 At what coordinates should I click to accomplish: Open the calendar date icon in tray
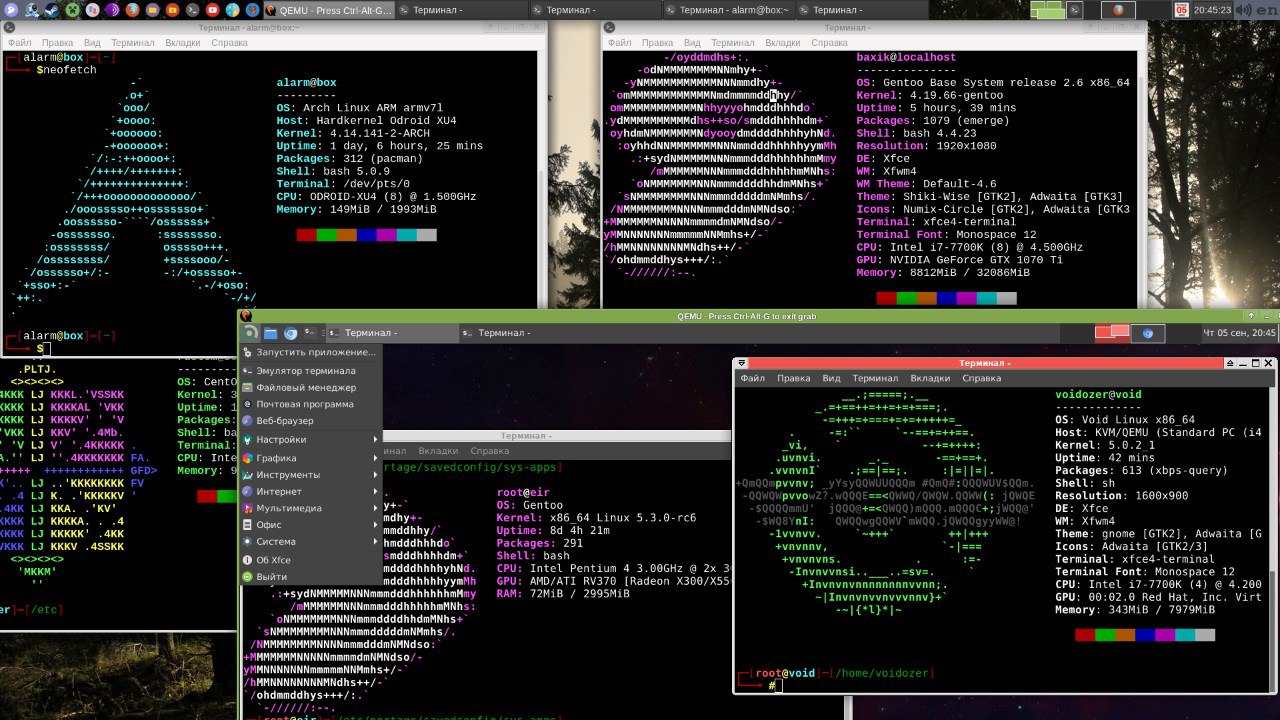pos(1181,10)
